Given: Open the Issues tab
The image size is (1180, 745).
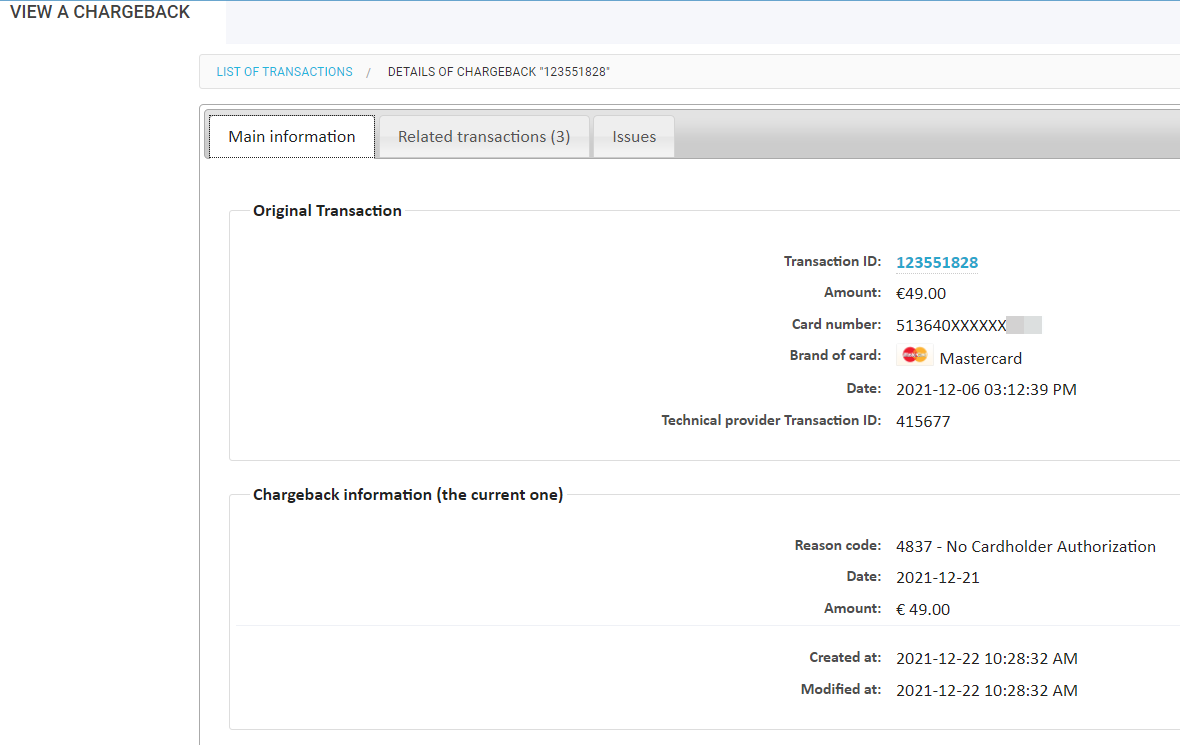Looking at the screenshot, I should pos(633,136).
